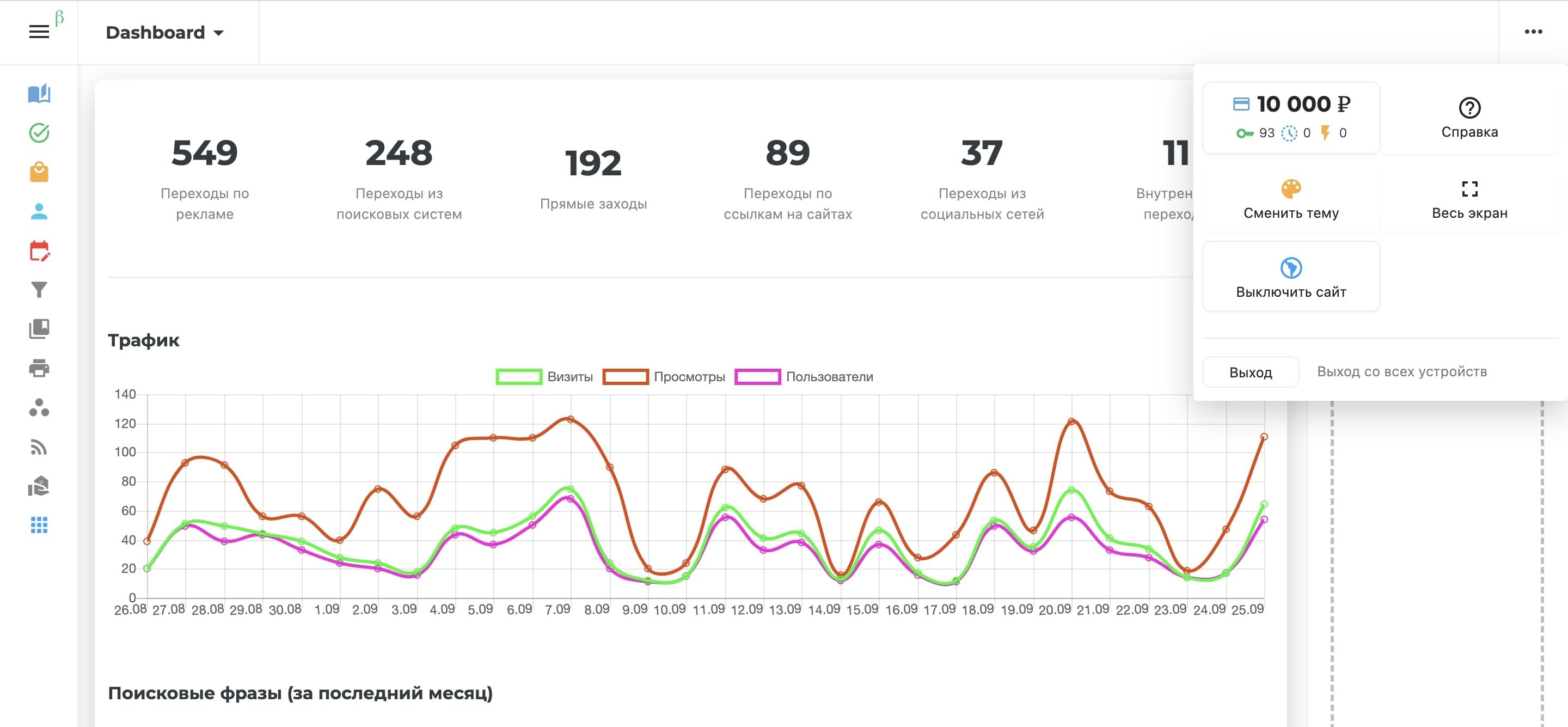Screen dimensions: 1568x727
Task: Click the Выход button
Action: point(1250,372)
